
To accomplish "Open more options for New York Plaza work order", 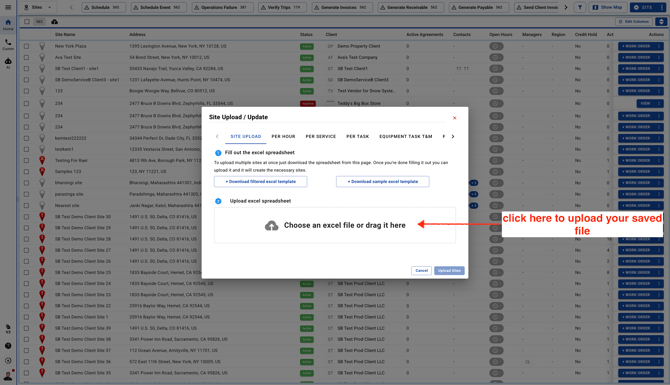I will coord(659,46).
